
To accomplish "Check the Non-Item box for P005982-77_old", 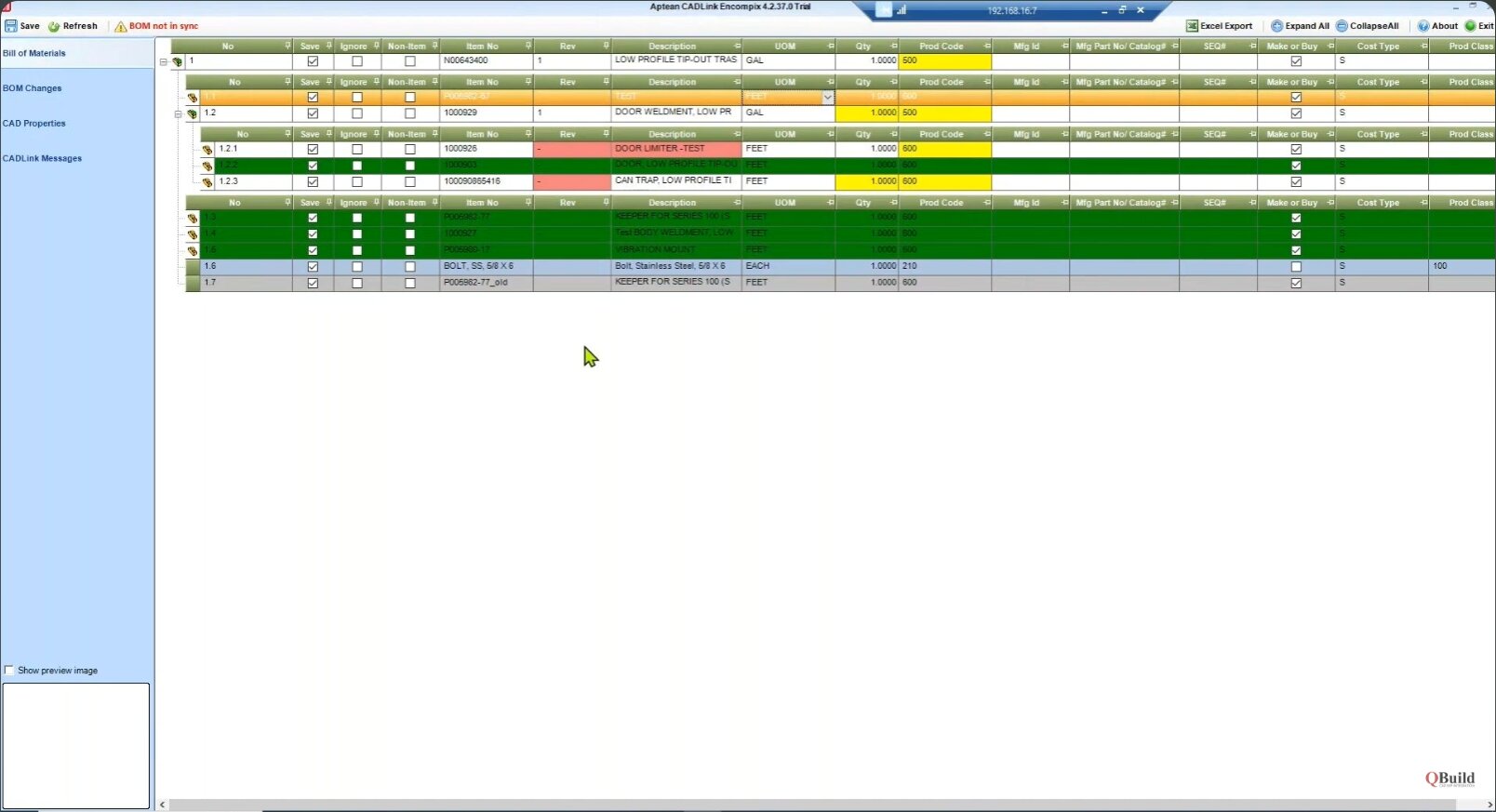I will tap(410, 283).
